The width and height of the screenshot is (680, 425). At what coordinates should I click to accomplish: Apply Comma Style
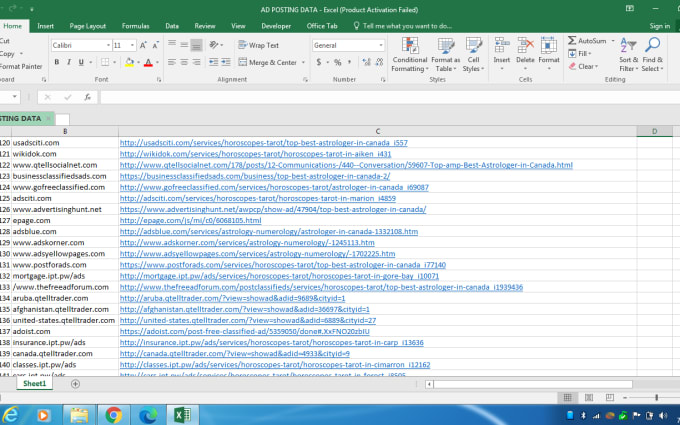click(350, 62)
